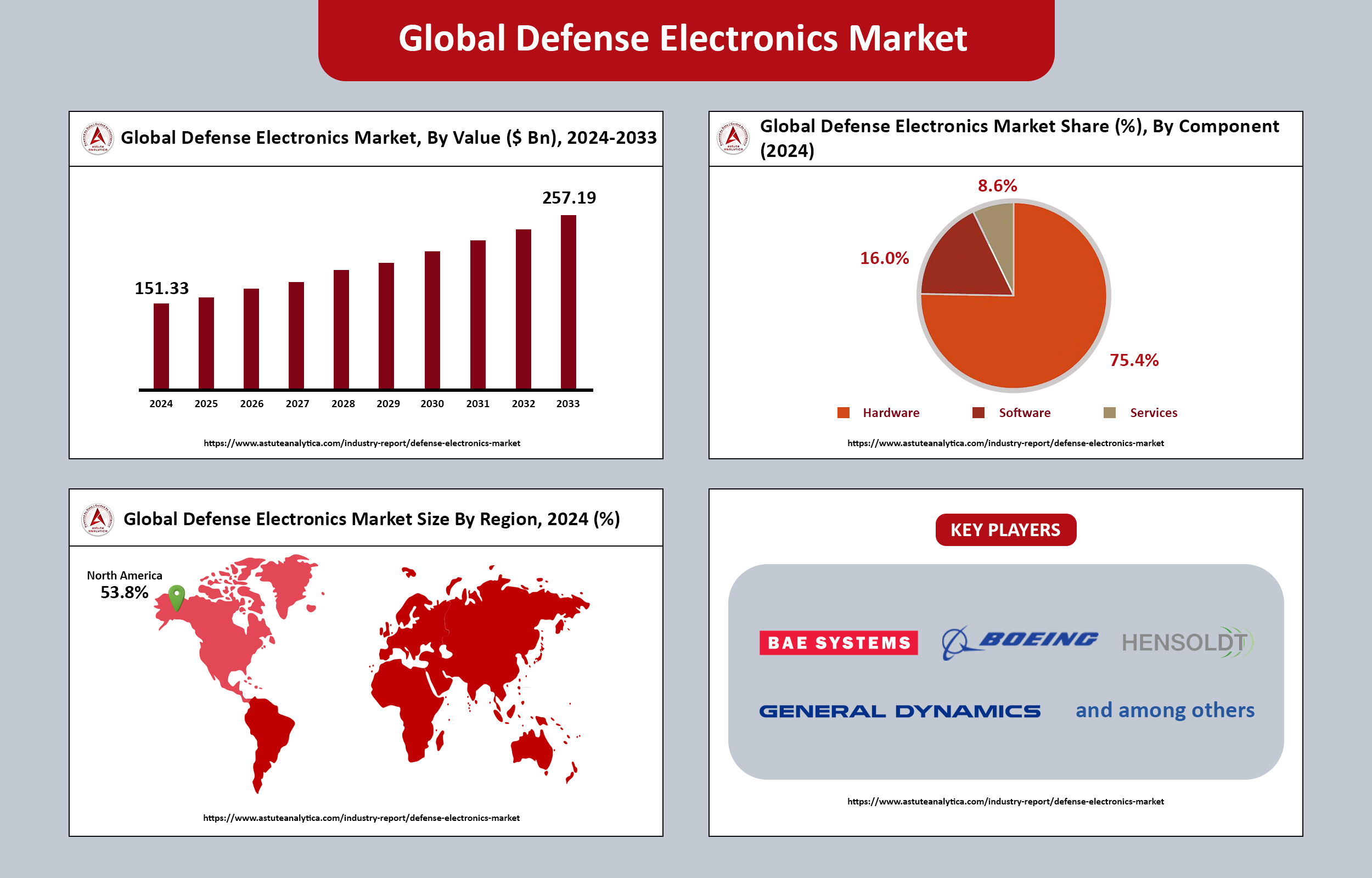Click the 2033 bar in the value chart
The image size is (1372, 878).
point(569,302)
